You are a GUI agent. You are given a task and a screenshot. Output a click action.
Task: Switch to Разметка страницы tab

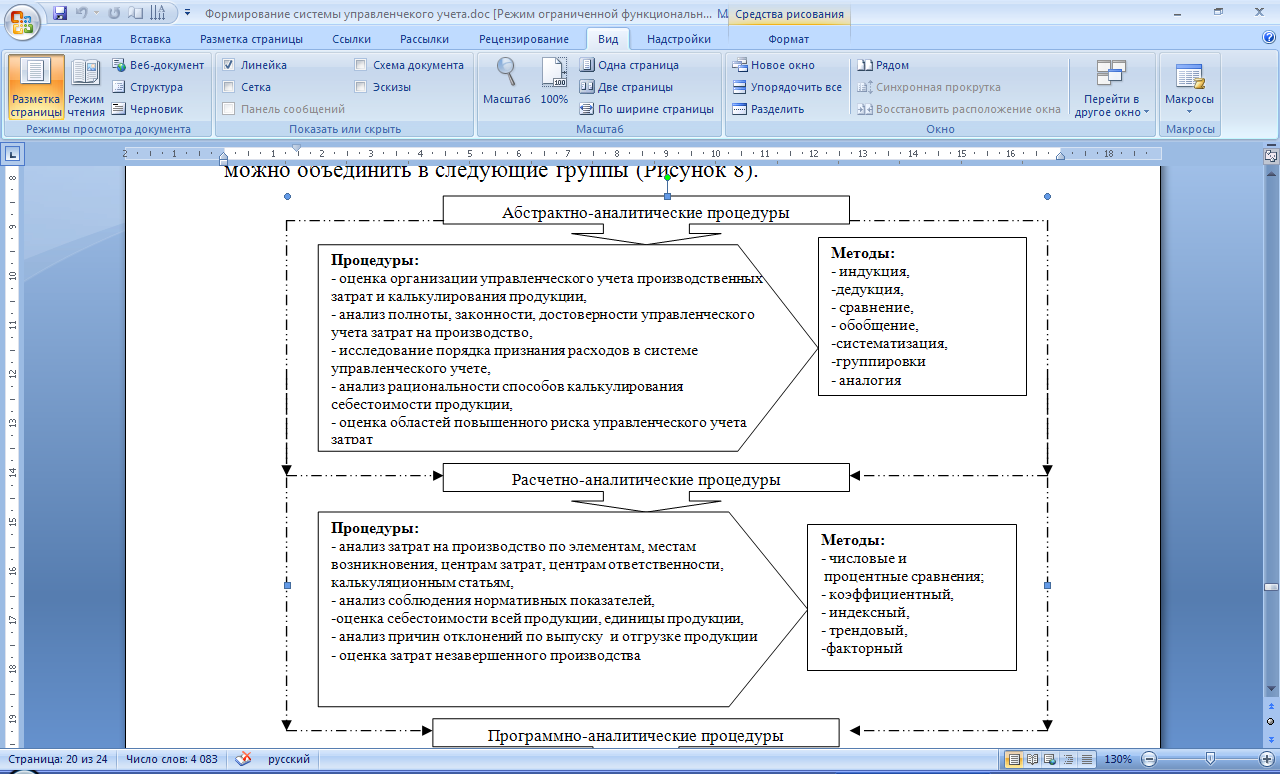(x=251, y=39)
